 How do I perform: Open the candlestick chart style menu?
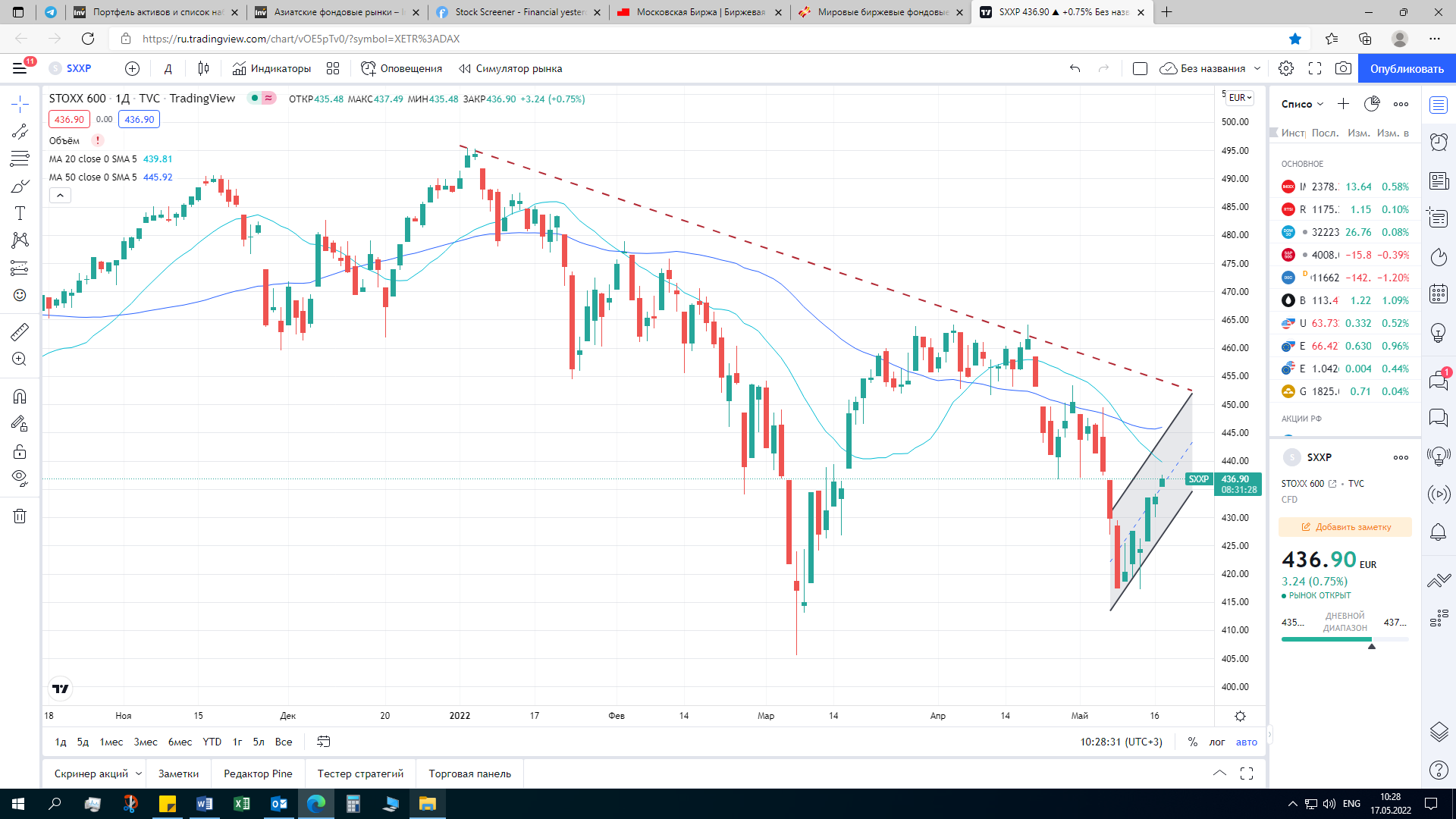click(203, 68)
